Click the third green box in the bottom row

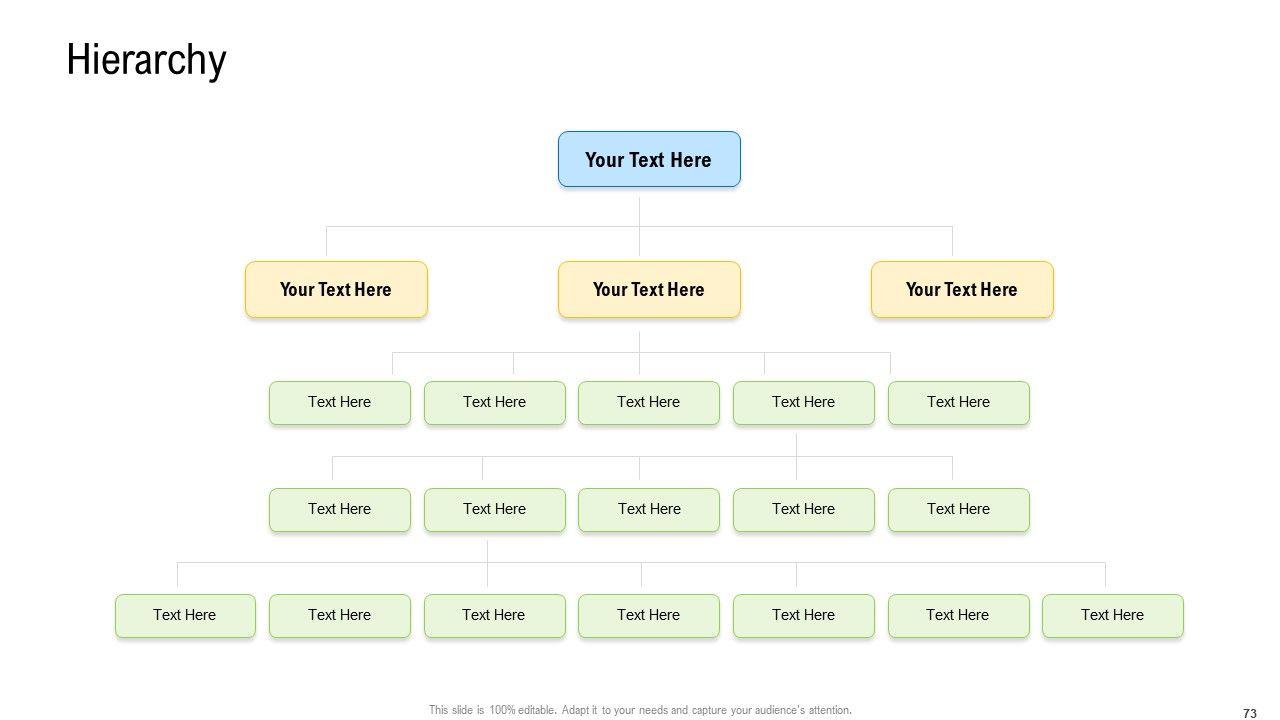tap(494, 616)
